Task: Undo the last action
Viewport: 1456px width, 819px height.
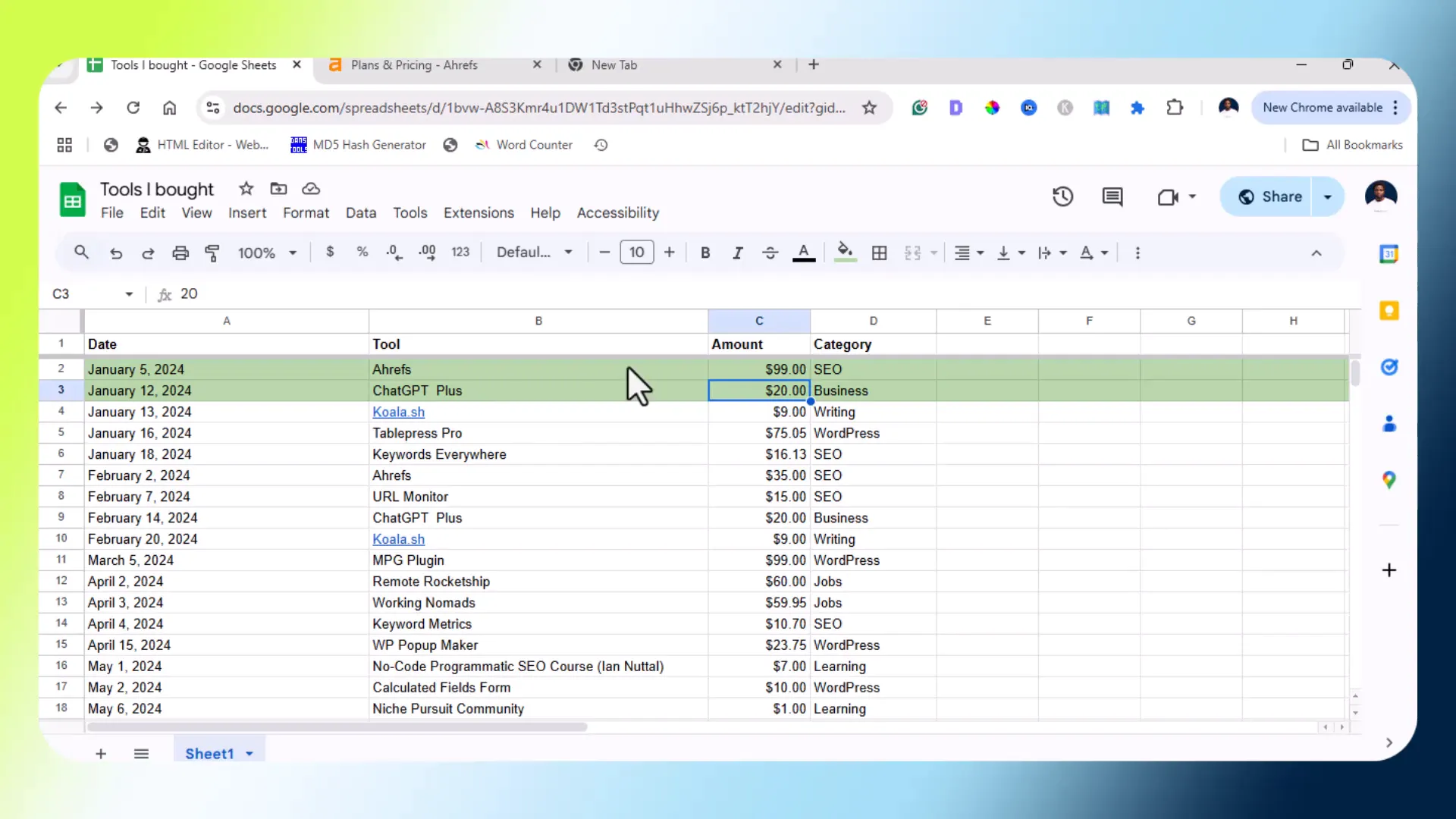Action: (x=116, y=253)
